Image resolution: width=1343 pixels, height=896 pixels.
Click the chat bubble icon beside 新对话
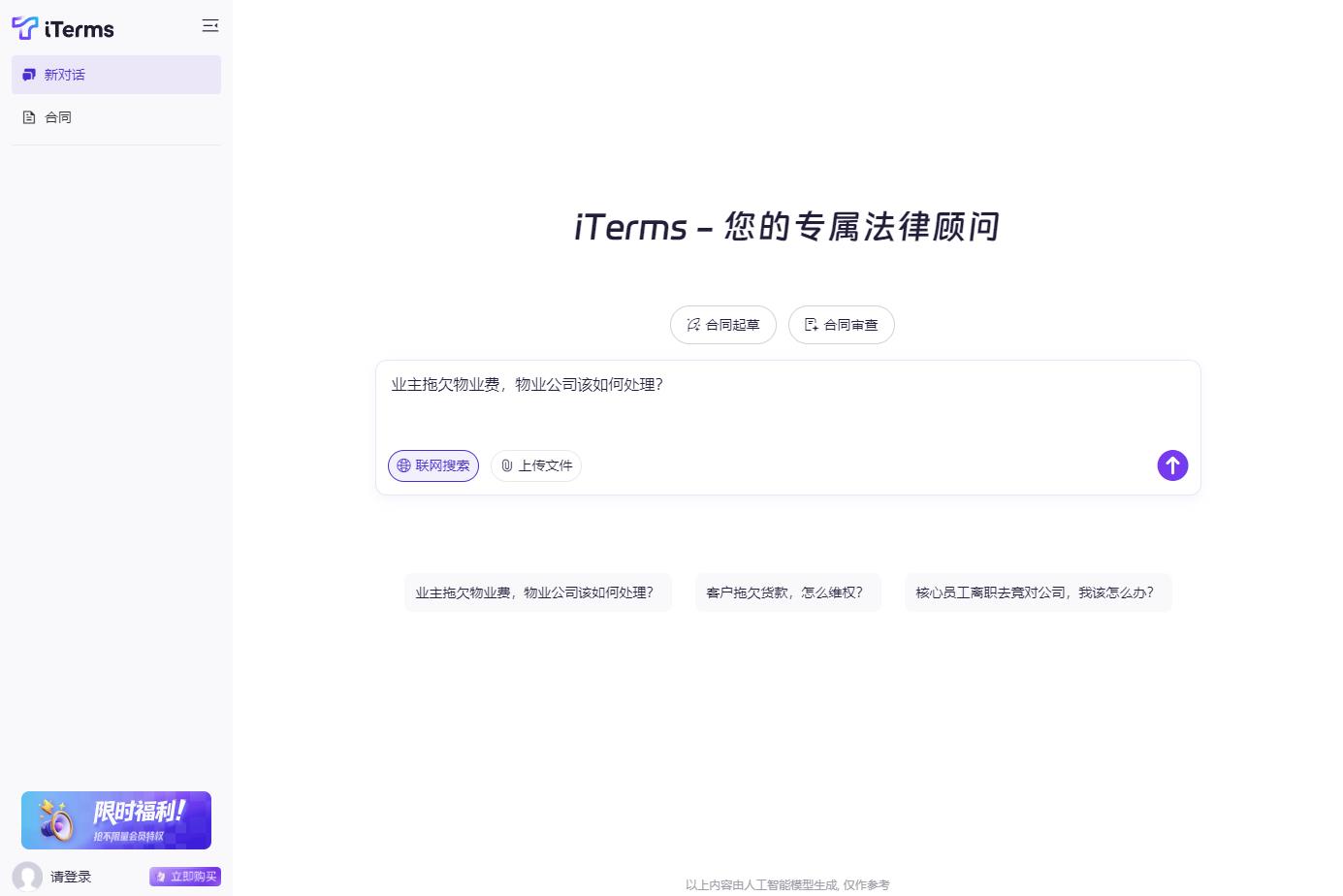tap(28, 75)
